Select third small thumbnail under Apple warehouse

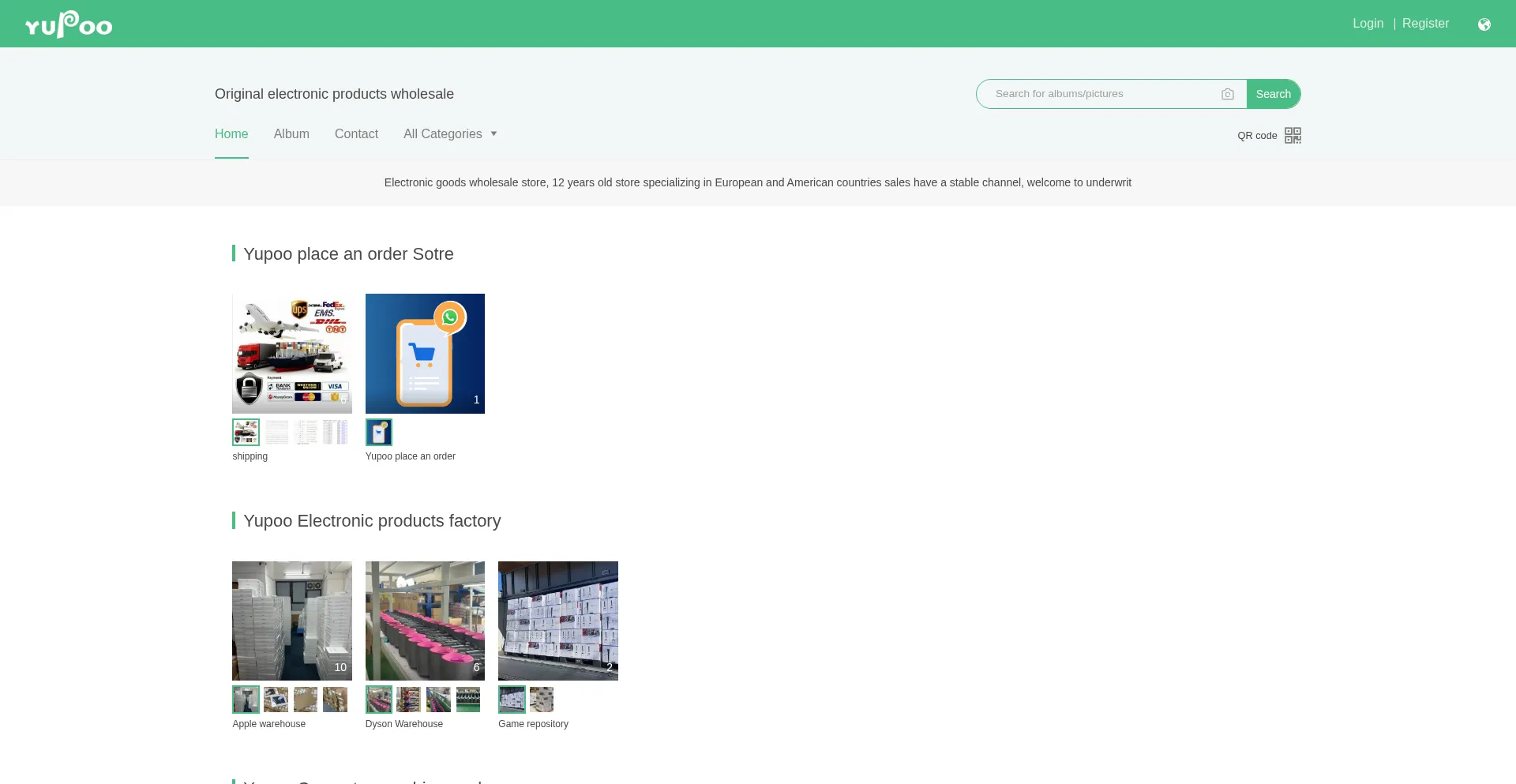pyautogui.click(x=306, y=700)
